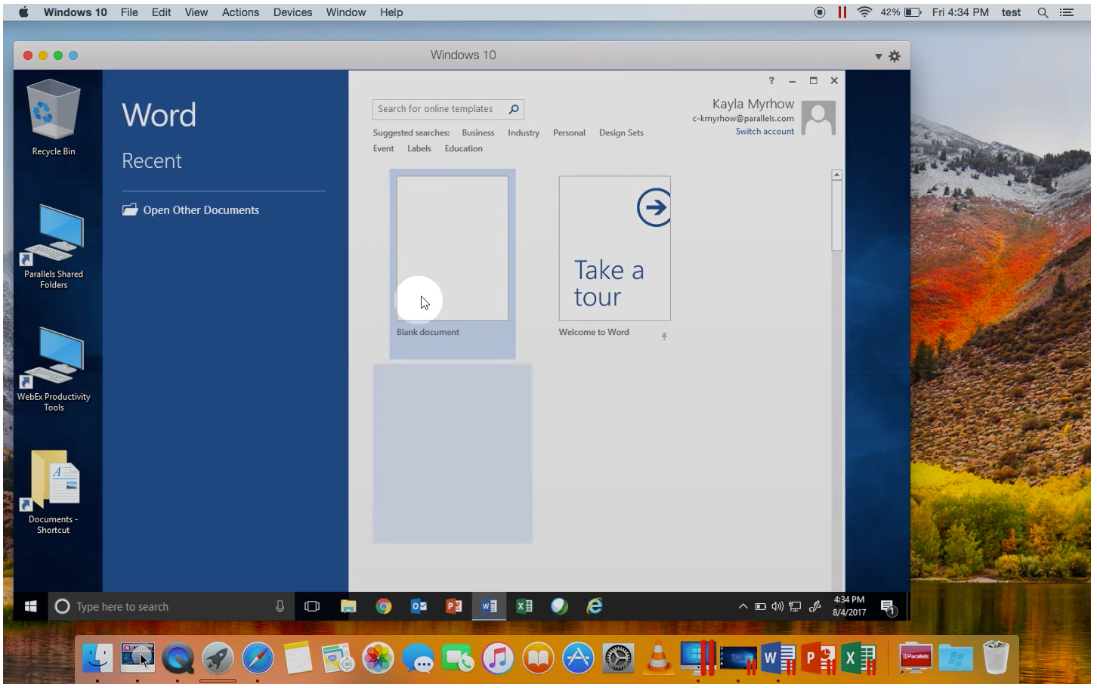Open macOS Notification Center list icon
The height and width of the screenshot is (688, 1097).
point(1067,13)
